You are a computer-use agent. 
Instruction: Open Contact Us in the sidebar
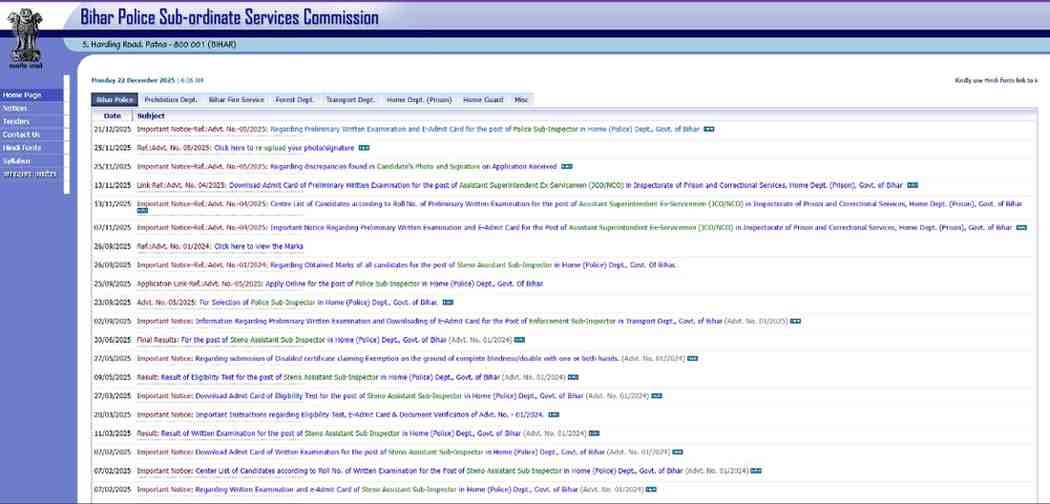21,134
